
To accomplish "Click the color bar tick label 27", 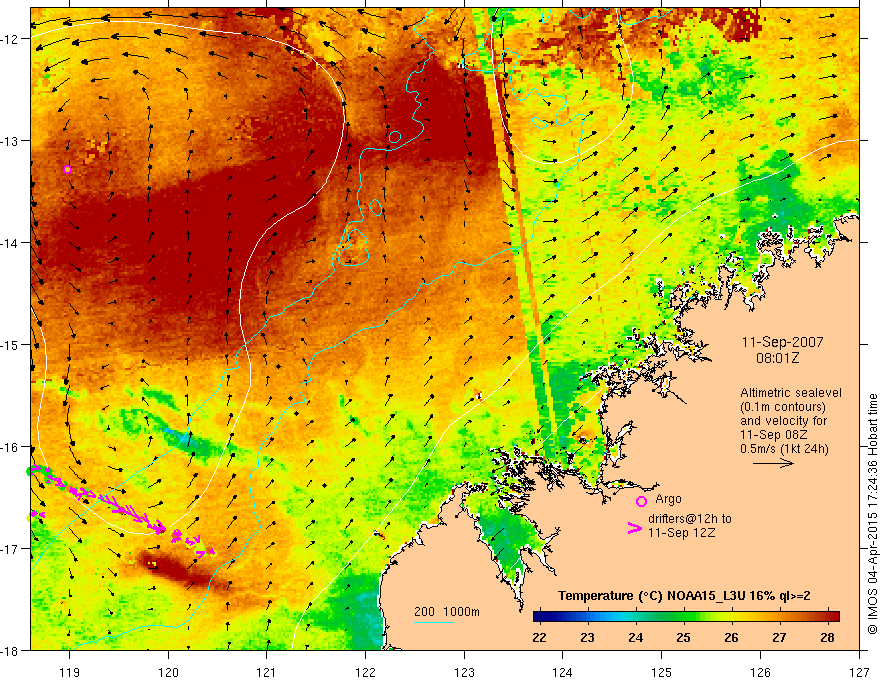I will pos(779,638).
